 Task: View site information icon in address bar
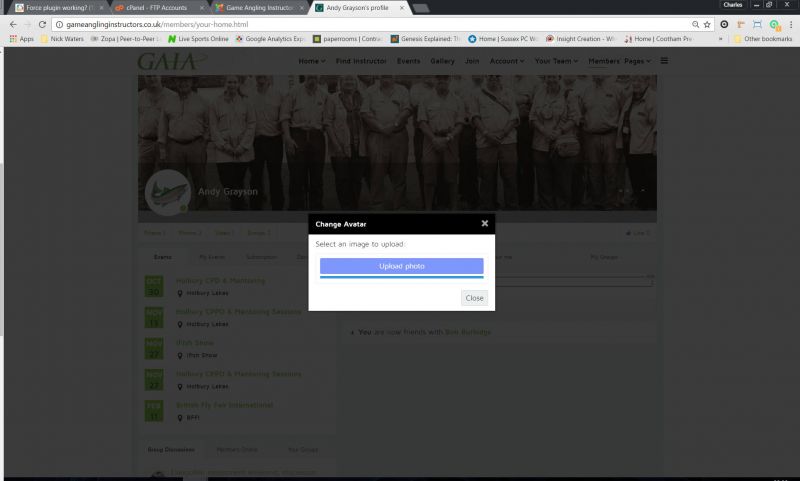(x=59, y=24)
